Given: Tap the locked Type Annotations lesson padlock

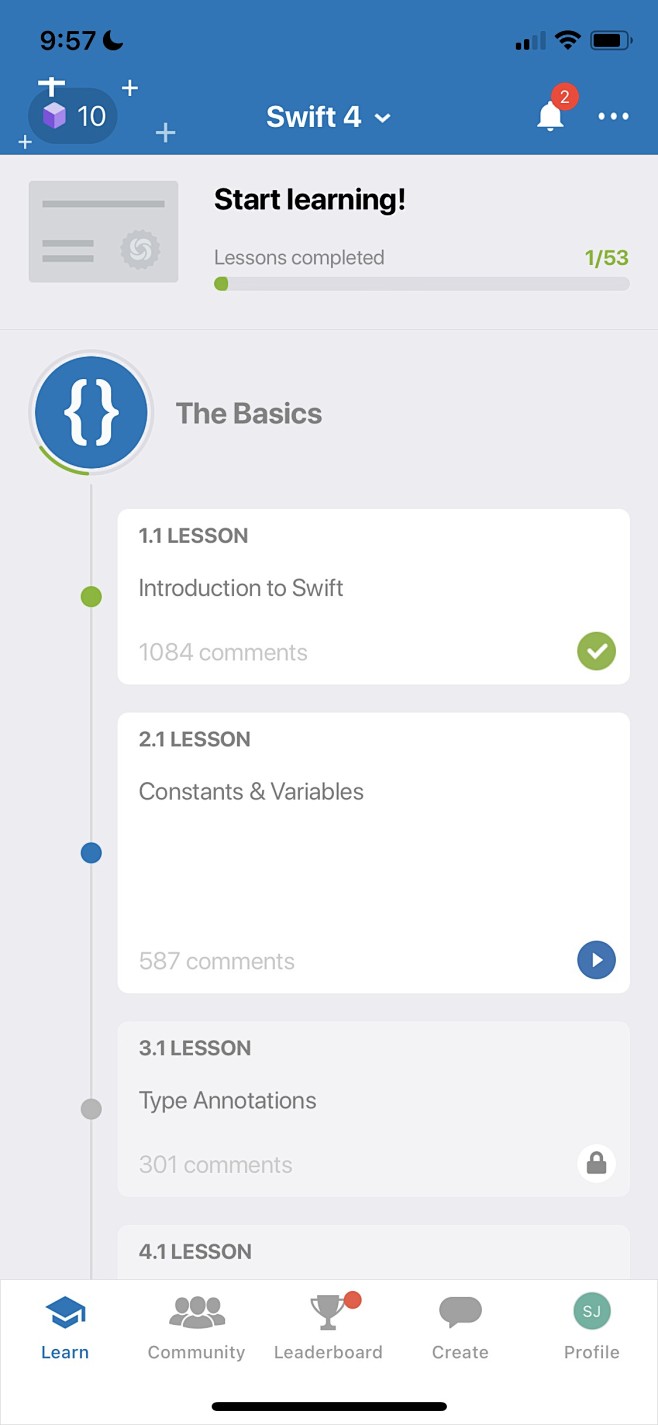Looking at the screenshot, I should tap(596, 1163).
